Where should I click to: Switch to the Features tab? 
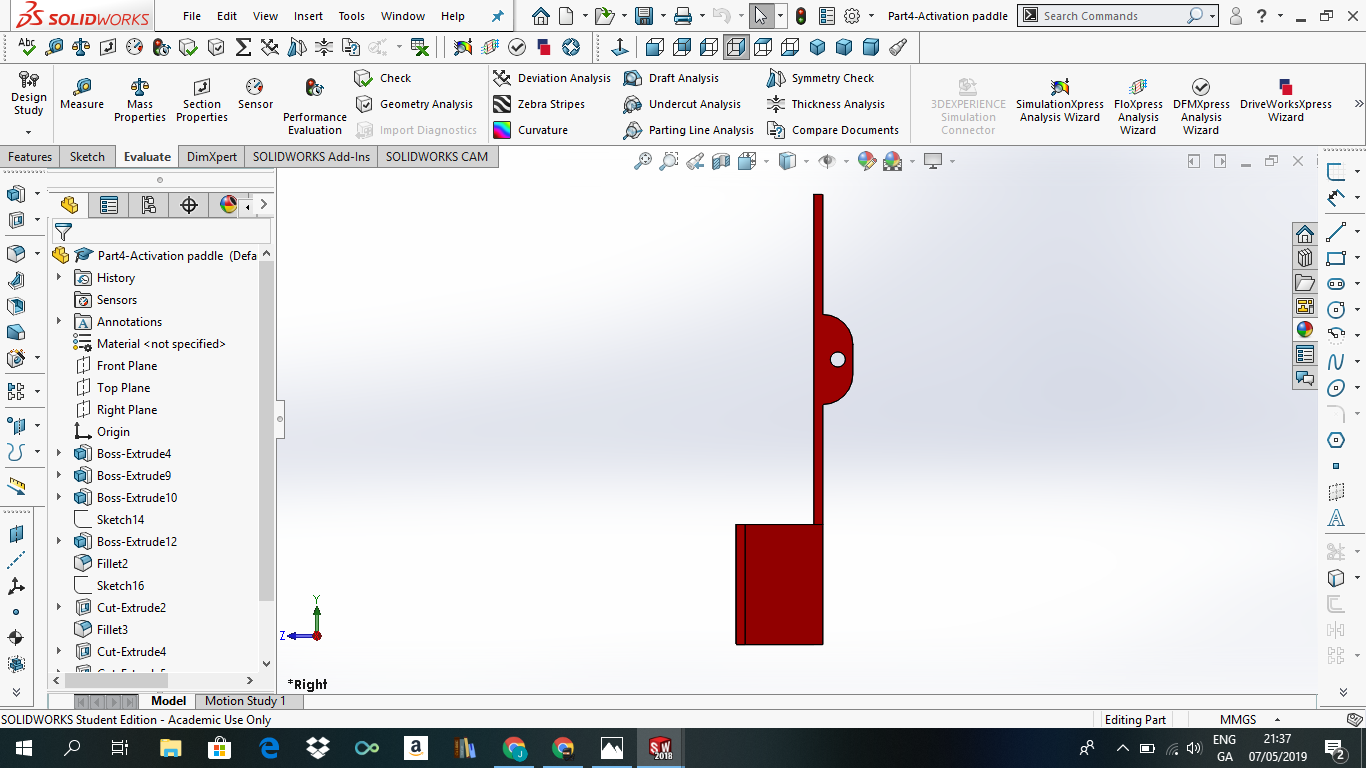(30, 156)
